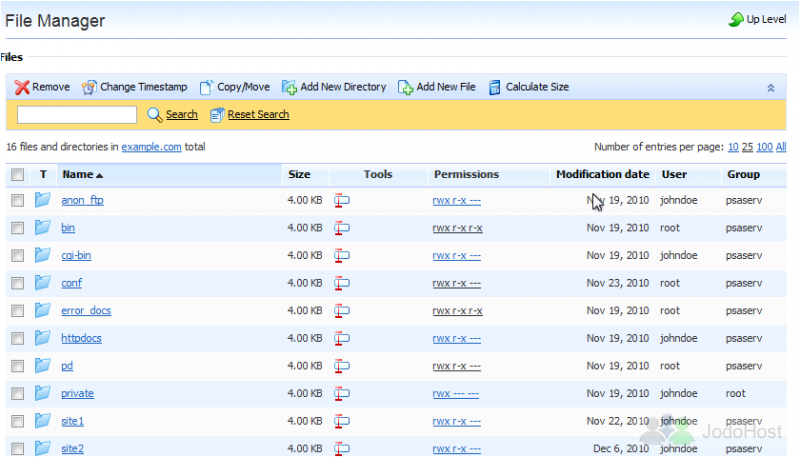Click folder icon of anon_ftp
Screen dimensions: 800x457
[43, 199]
